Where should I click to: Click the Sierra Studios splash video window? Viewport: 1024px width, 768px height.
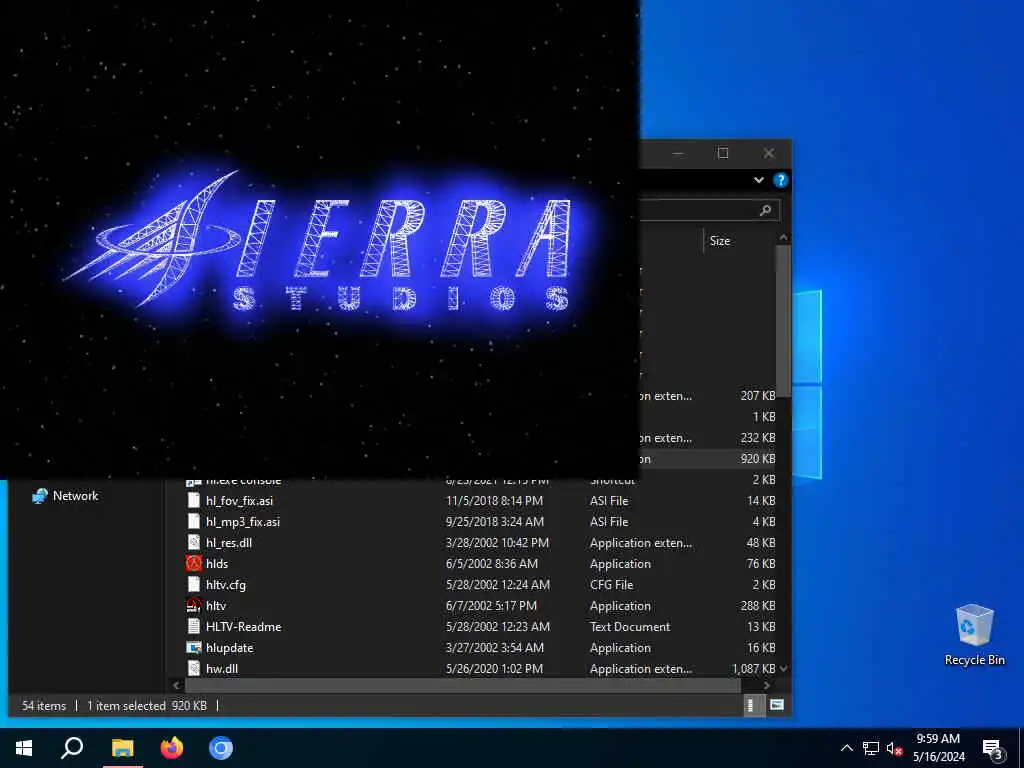[x=319, y=238]
